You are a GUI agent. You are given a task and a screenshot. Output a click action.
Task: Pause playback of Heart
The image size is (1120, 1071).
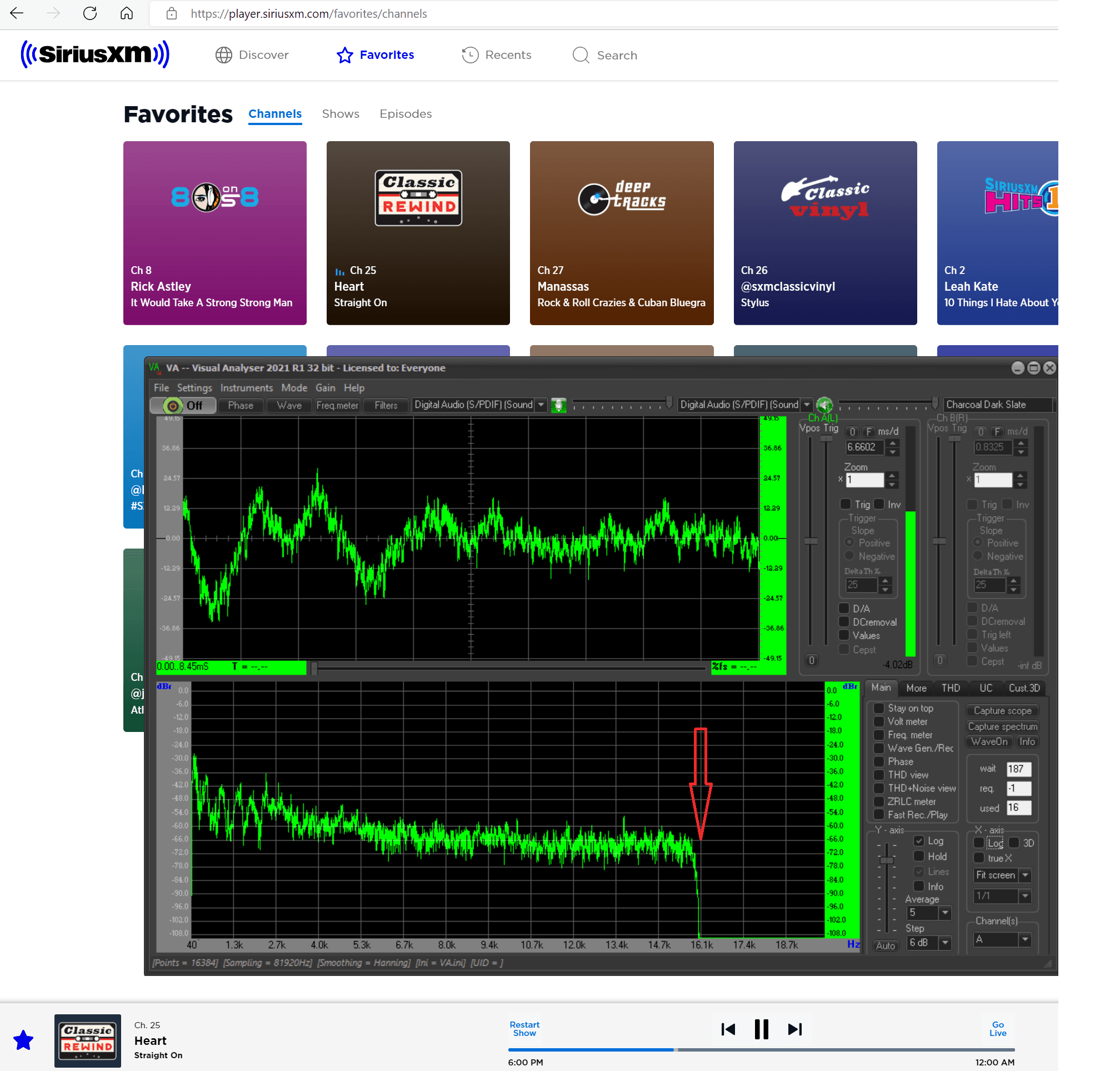(x=761, y=1029)
